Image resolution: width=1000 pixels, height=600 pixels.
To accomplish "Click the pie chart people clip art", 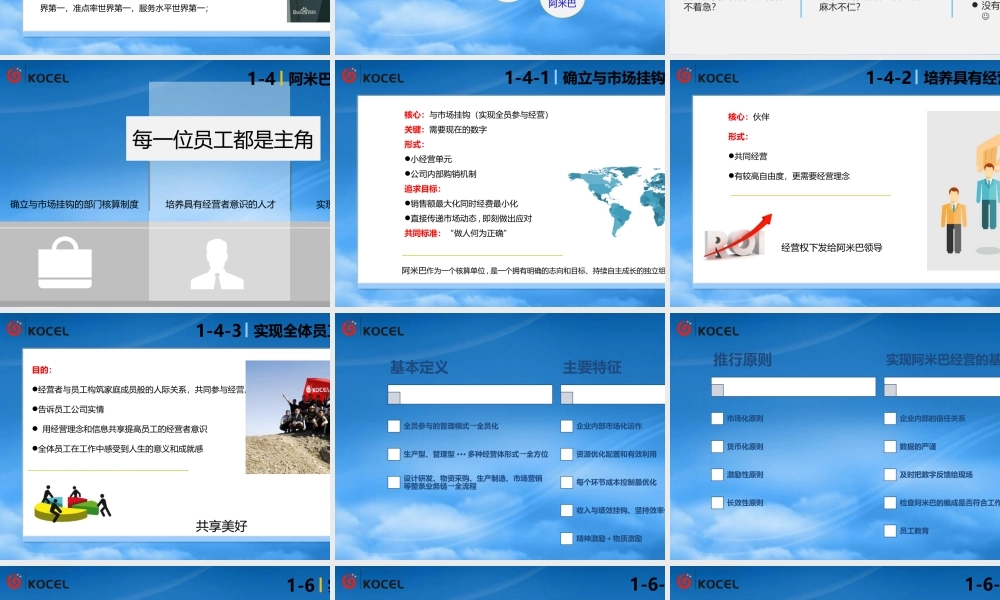I will 72,504.
